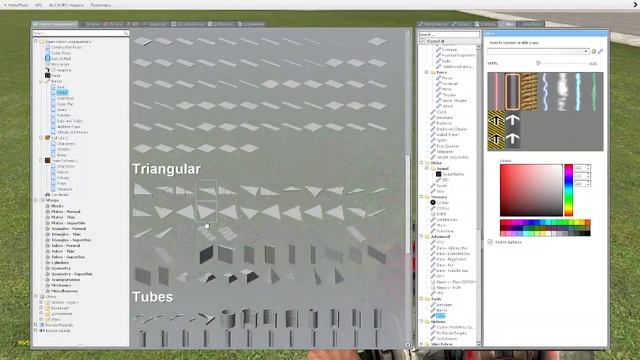The height and width of the screenshot is (360, 640).
Task: Click the blue value stepper arrows
Action: tap(588, 184)
